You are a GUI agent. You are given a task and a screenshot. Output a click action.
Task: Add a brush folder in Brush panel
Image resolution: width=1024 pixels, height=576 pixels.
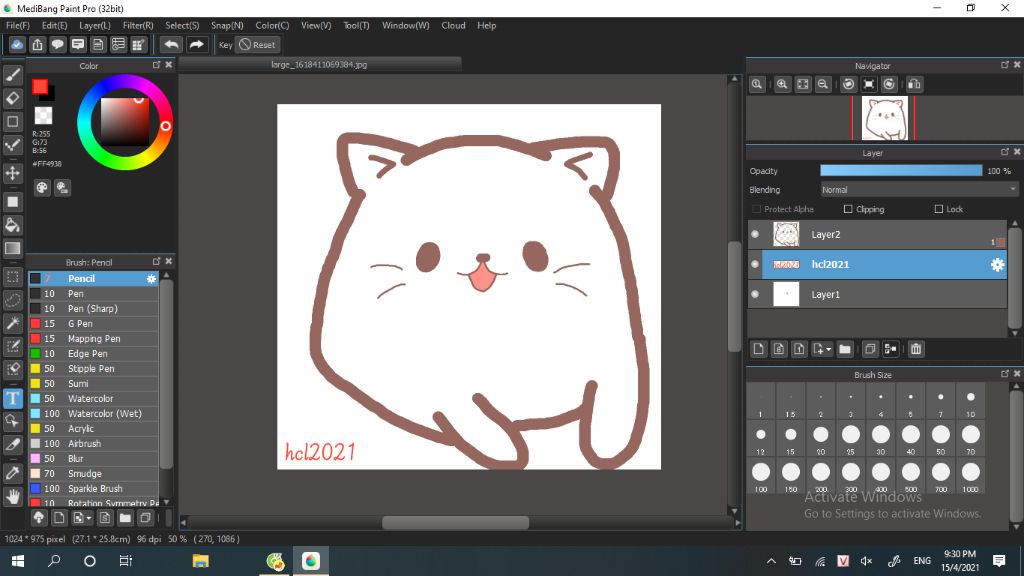tap(125, 518)
